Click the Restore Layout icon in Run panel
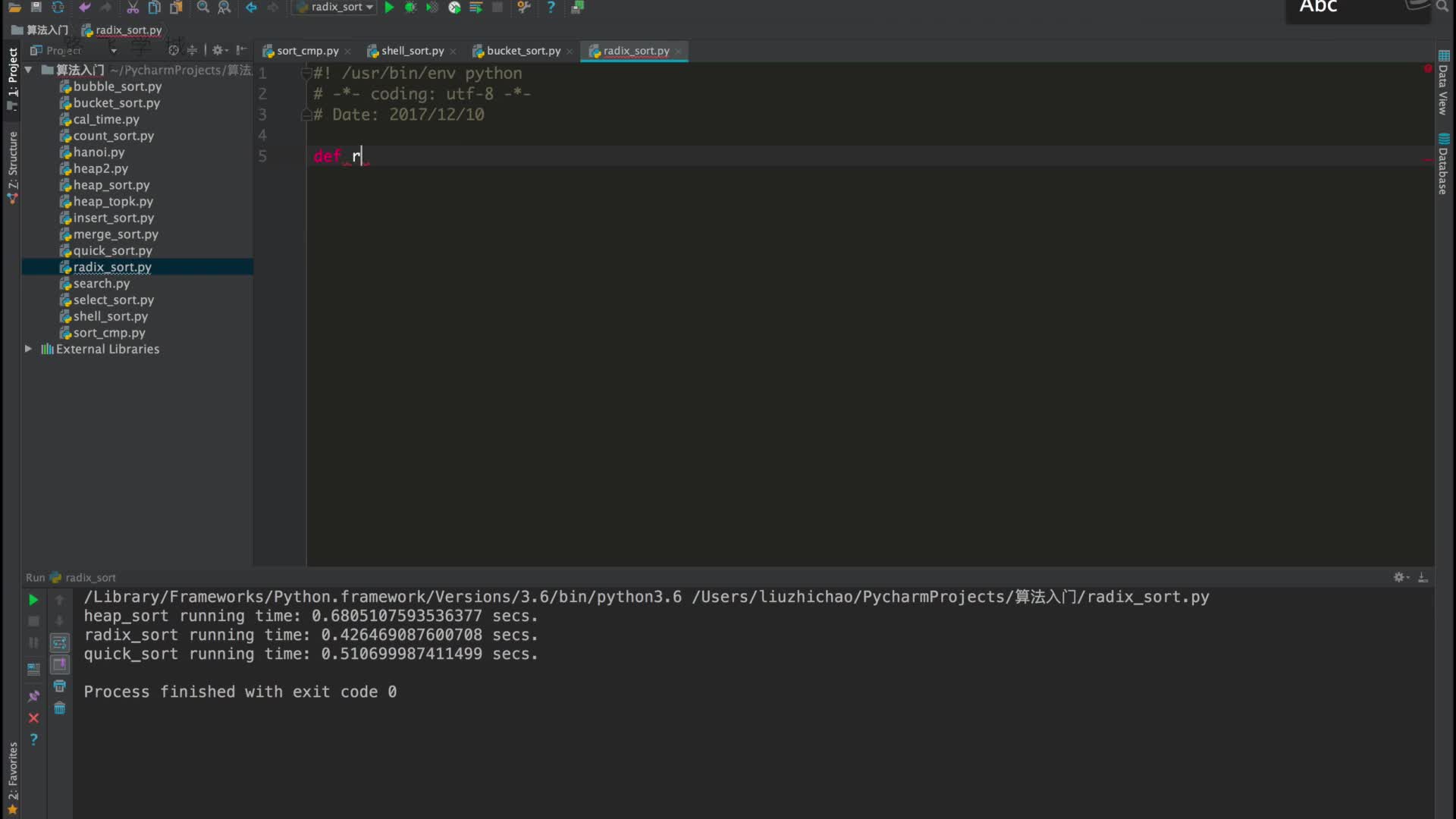 point(33,670)
